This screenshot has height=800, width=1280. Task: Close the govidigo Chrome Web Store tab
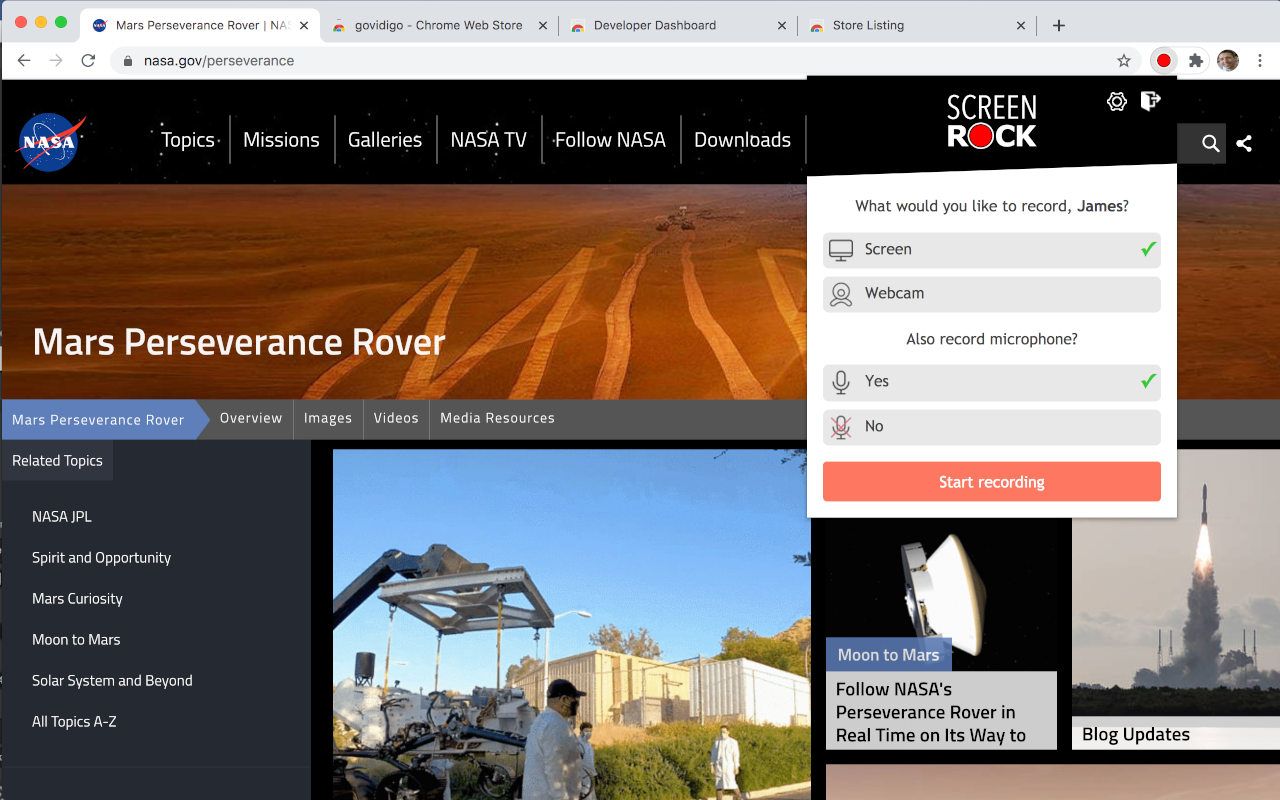544,26
